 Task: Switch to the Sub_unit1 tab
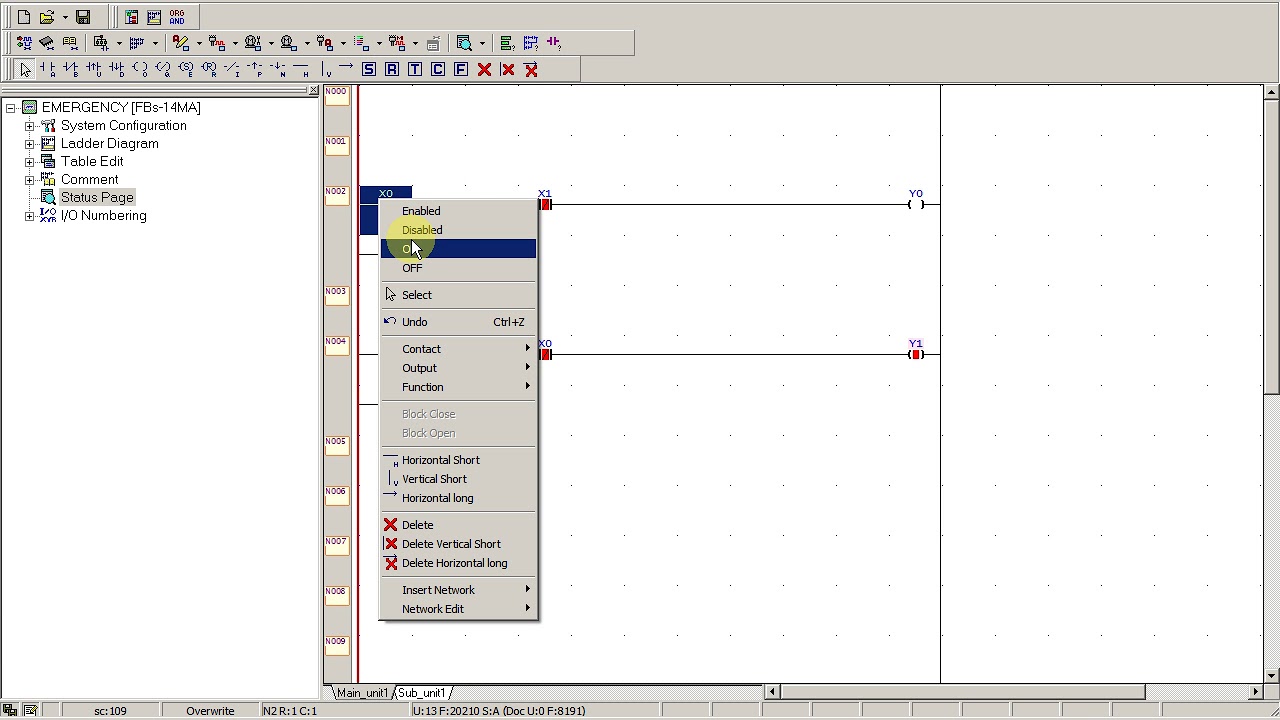421,693
